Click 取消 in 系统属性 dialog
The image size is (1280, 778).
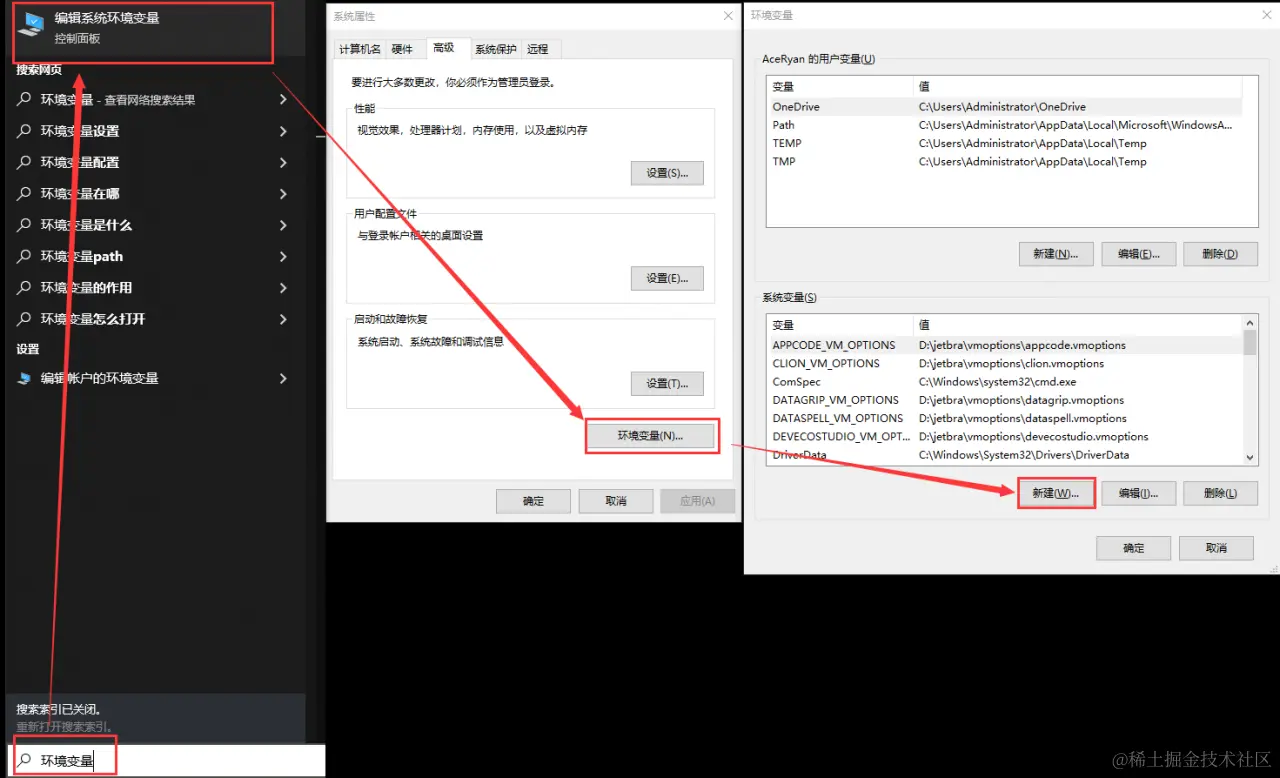[616, 501]
